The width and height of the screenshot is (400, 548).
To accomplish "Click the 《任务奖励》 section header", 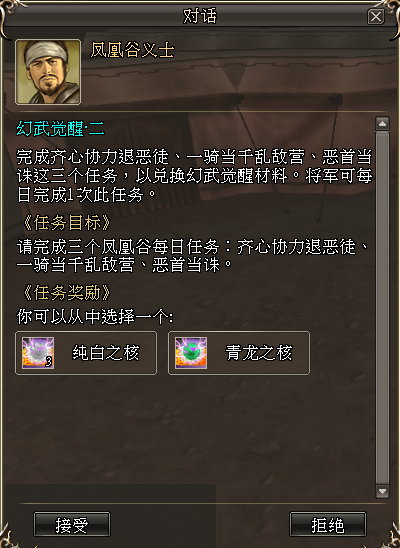I will point(66,293).
